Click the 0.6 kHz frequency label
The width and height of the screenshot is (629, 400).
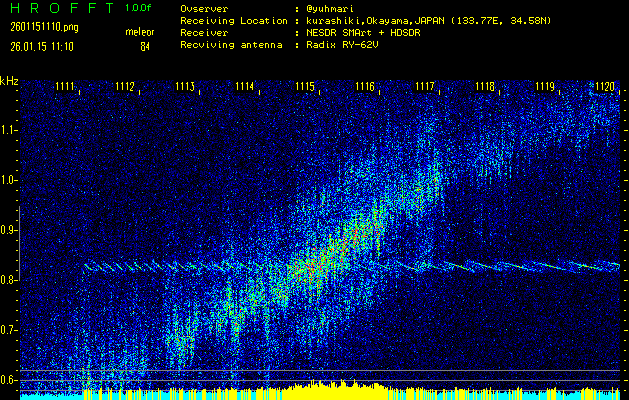9,380
